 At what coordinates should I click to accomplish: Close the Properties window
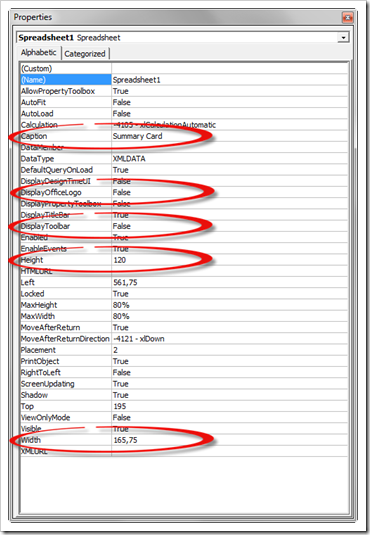coord(347,17)
